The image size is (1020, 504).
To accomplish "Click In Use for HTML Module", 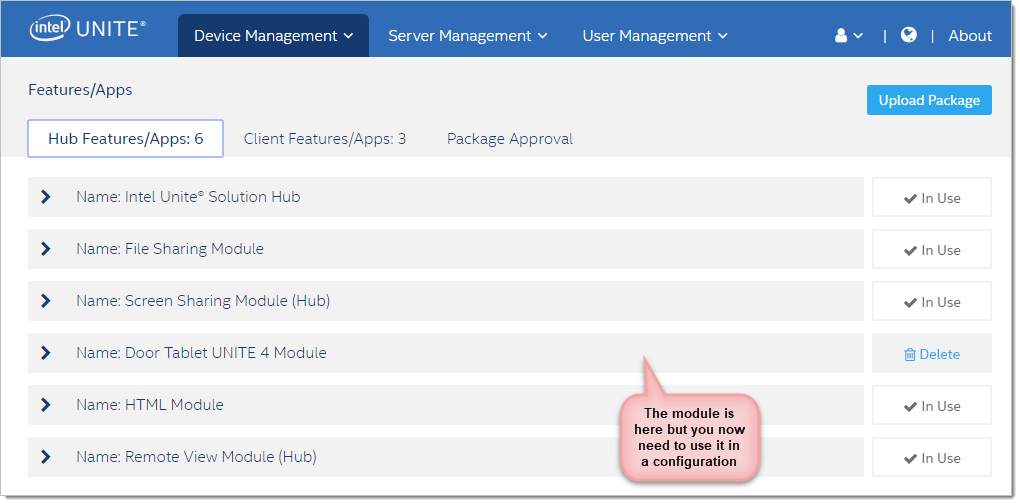I will tap(932, 406).
